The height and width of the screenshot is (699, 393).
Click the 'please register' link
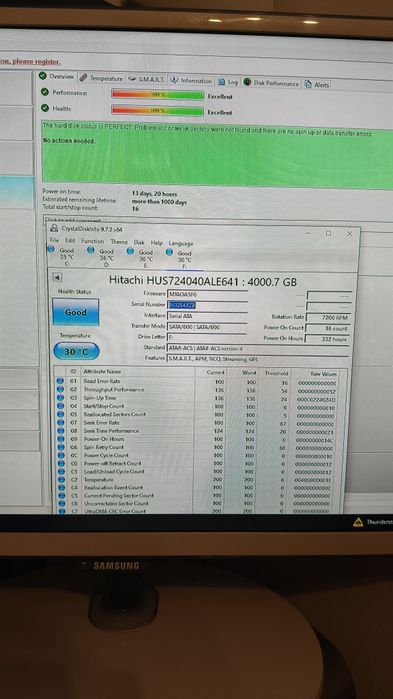[x=36, y=62]
